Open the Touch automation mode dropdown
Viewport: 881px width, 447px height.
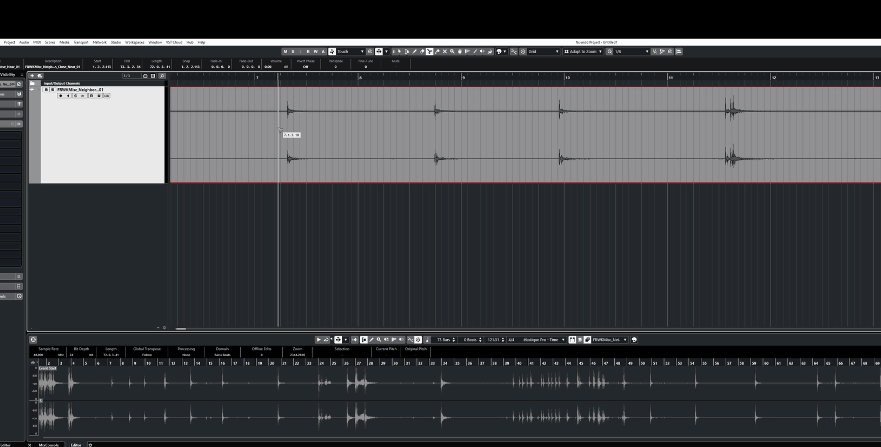(351, 51)
